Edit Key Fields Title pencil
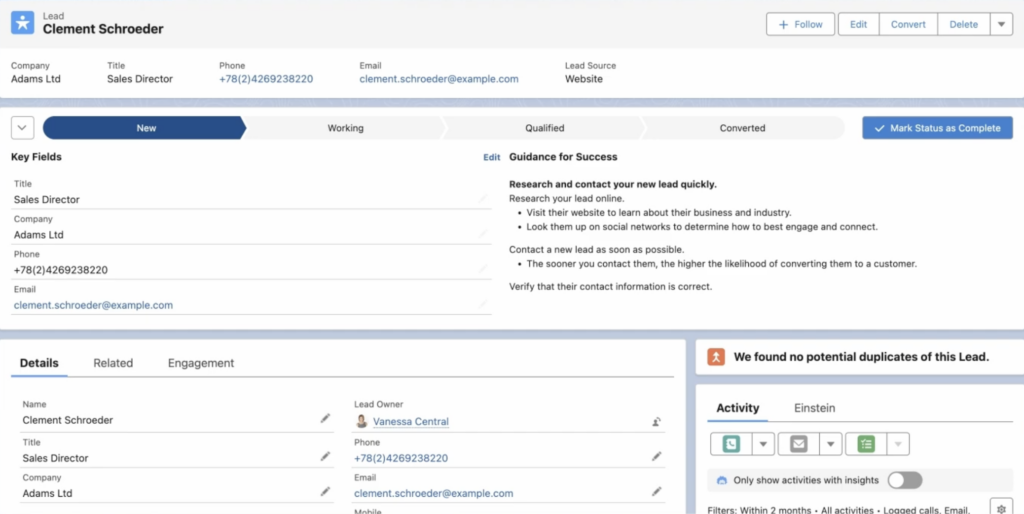Viewport: 1024px width, 514px height. point(483,199)
